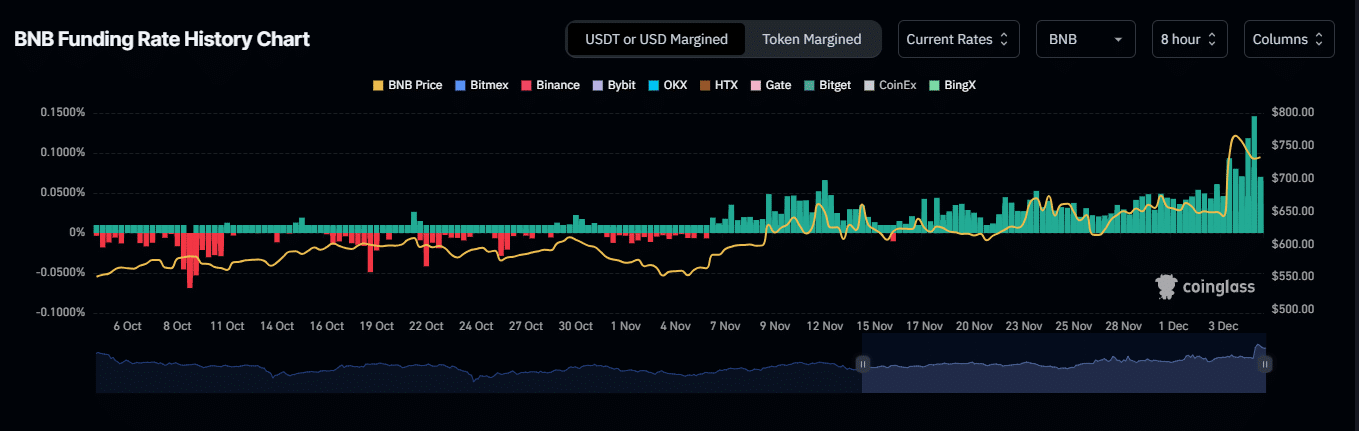
Task: Toggle the Bybit legend series
Action: [614, 85]
